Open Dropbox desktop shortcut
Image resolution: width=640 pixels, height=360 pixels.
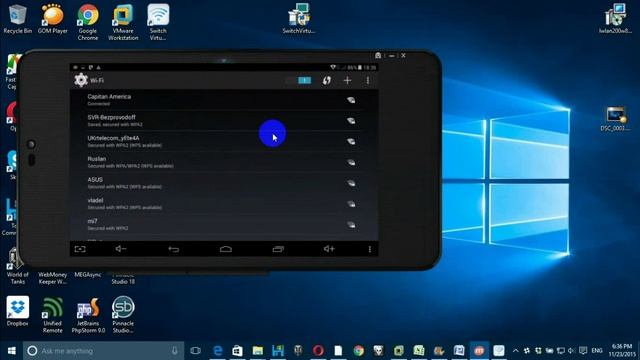[x=18, y=311]
